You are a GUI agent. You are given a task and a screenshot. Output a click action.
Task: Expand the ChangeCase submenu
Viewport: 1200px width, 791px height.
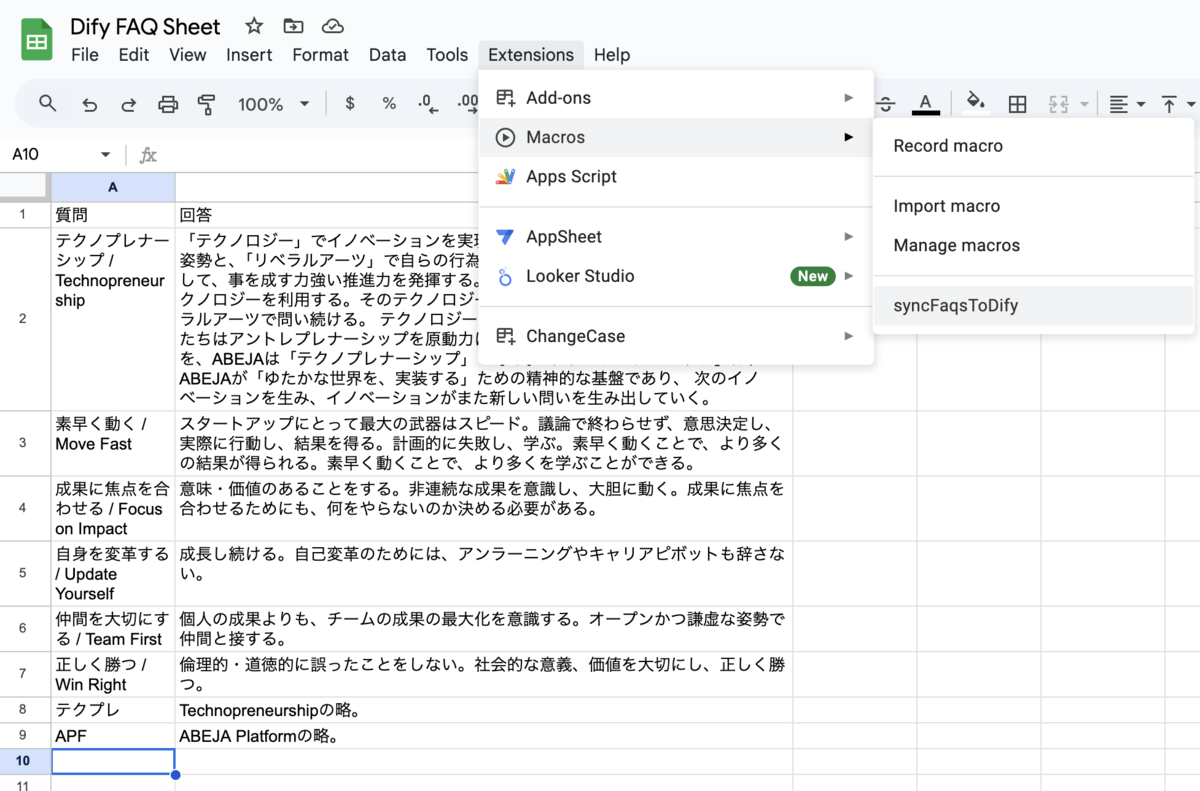(676, 336)
